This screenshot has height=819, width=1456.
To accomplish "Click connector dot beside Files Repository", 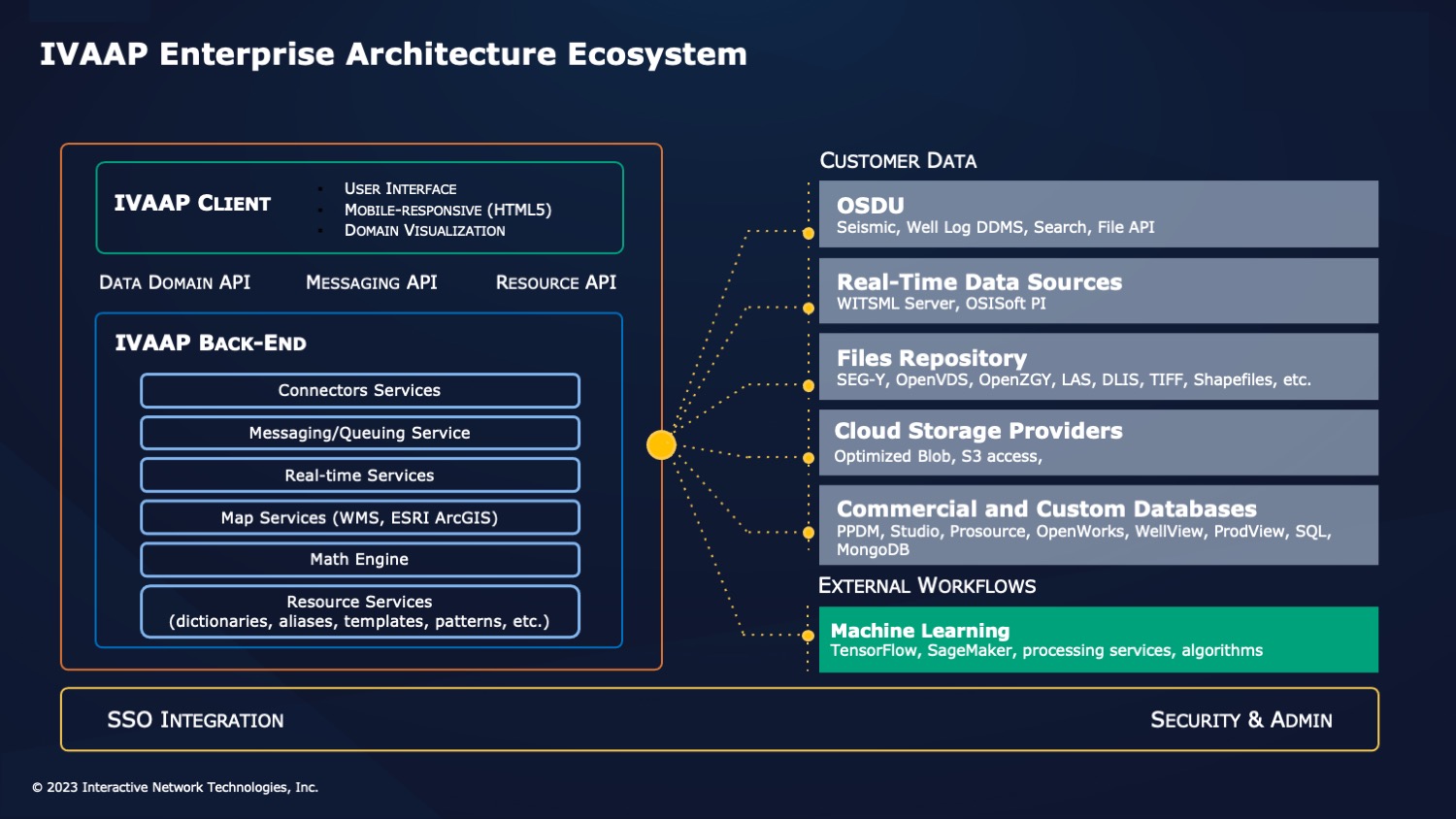I will click(x=809, y=386).
